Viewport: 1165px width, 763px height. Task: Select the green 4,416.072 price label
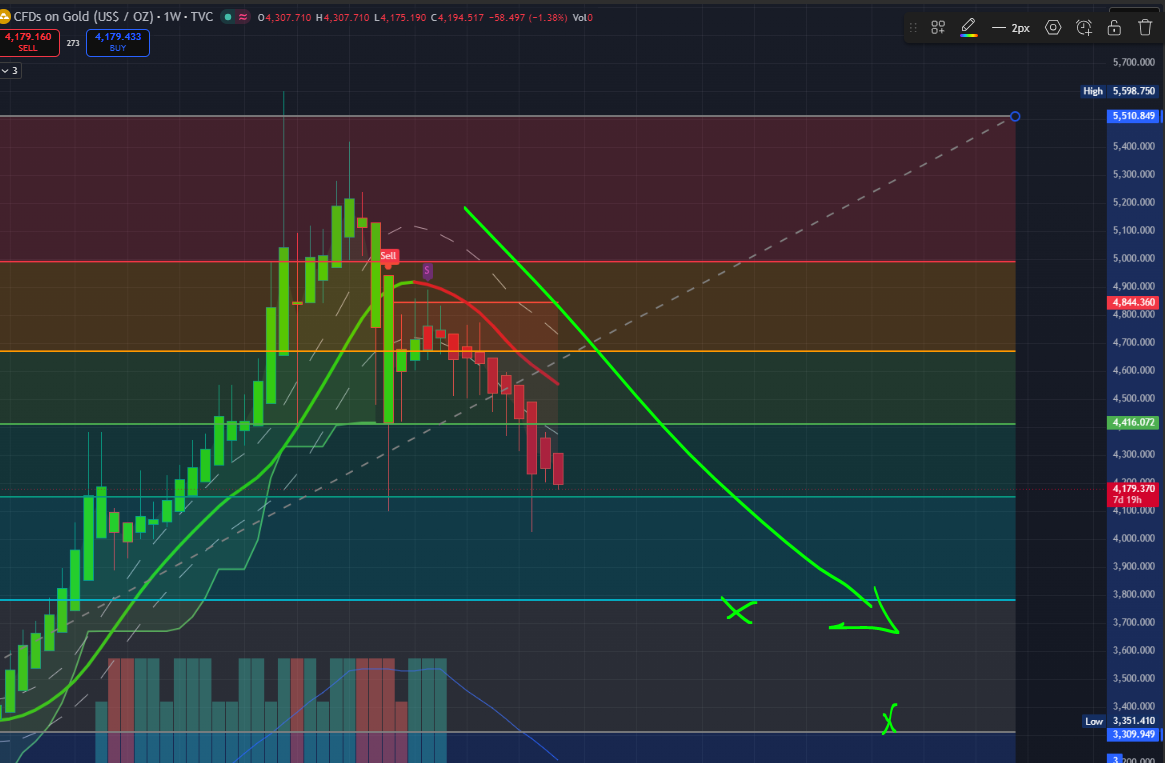1134,422
